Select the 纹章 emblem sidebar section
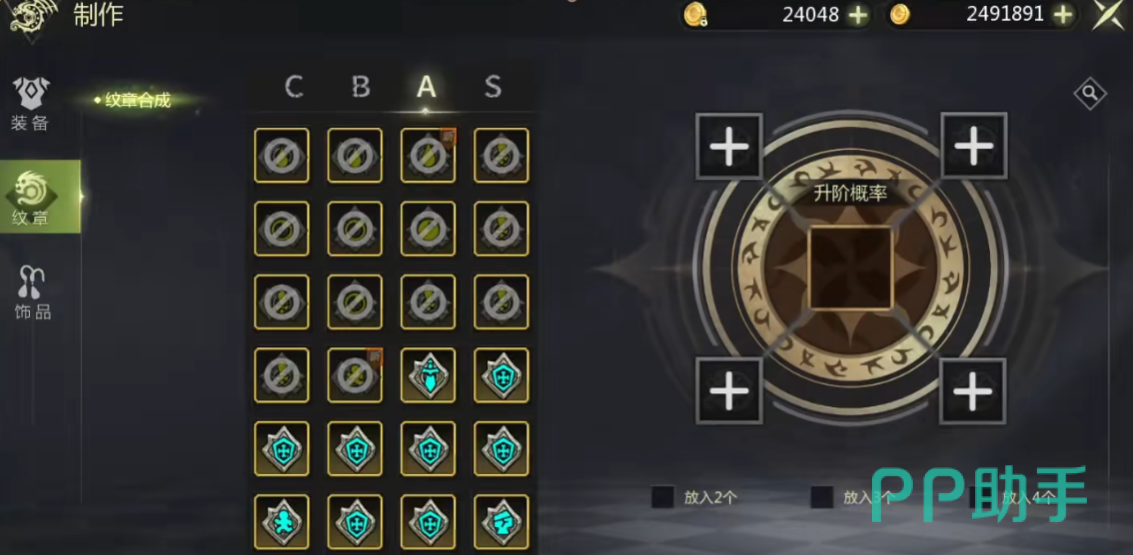The width and height of the screenshot is (1133, 555). click(x=40, y=197)
